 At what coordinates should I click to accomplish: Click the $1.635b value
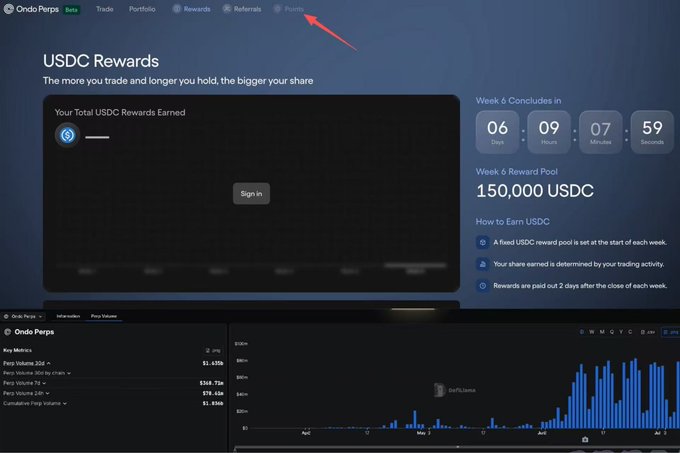(x=212, y=363)
